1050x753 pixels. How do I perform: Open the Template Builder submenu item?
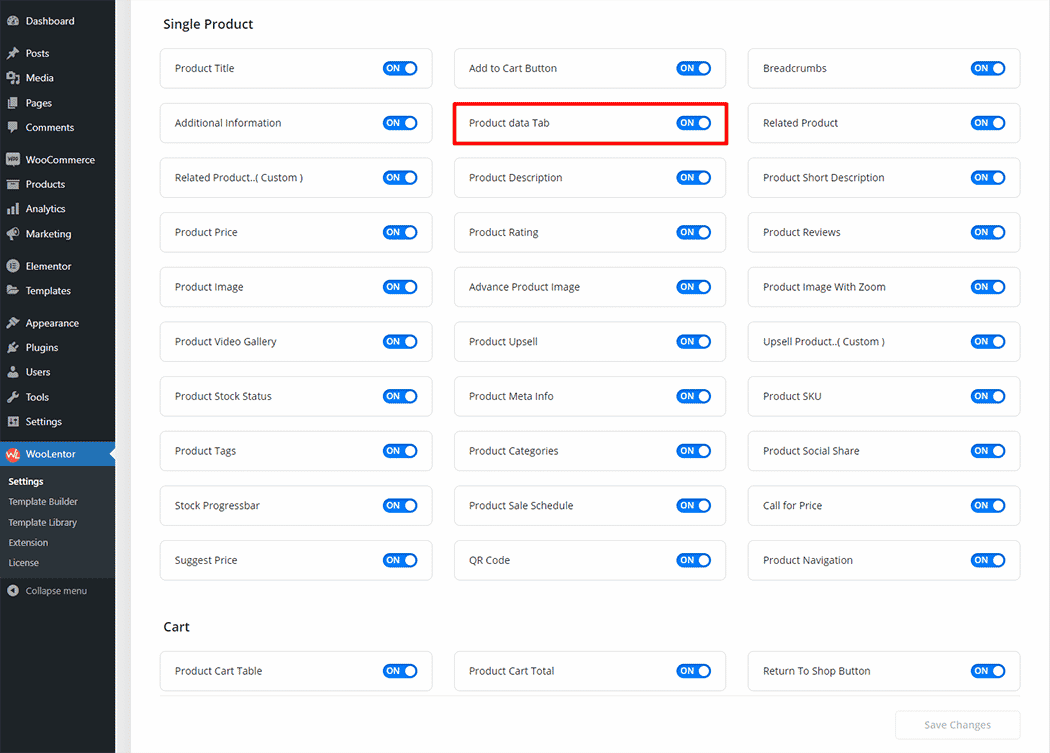[43, 502]
